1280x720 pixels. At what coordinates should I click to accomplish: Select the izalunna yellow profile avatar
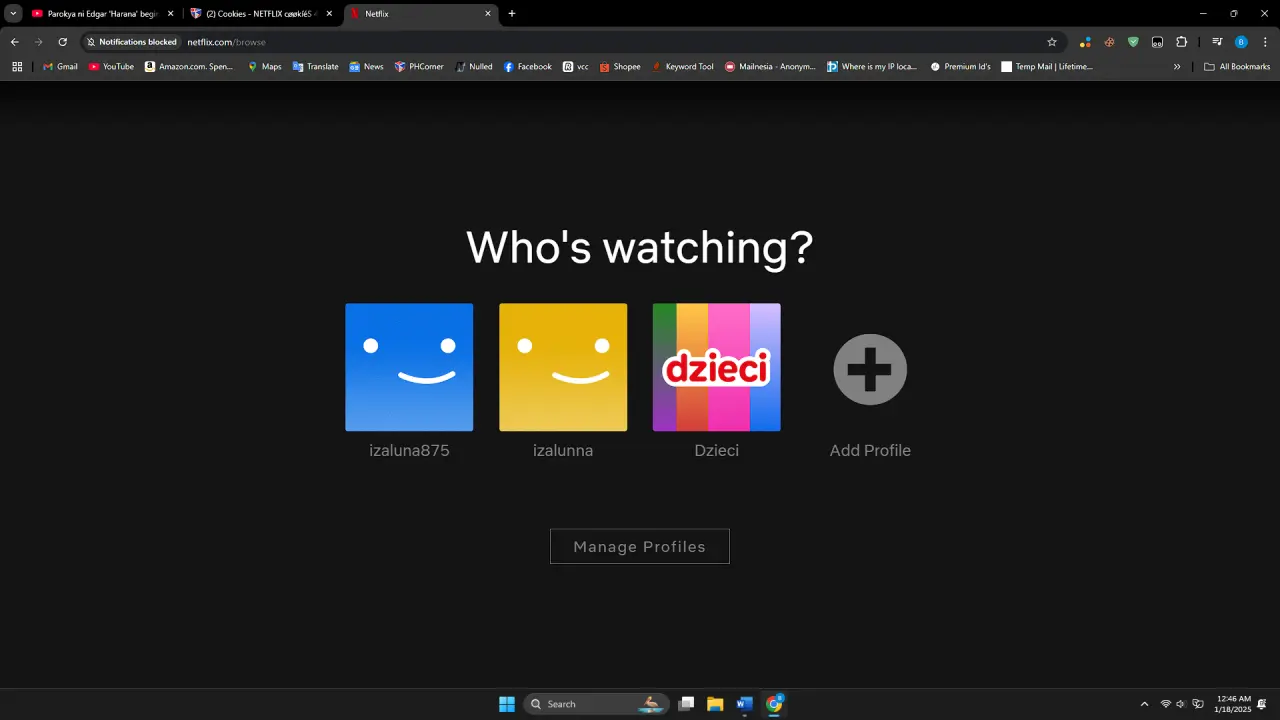563,367
